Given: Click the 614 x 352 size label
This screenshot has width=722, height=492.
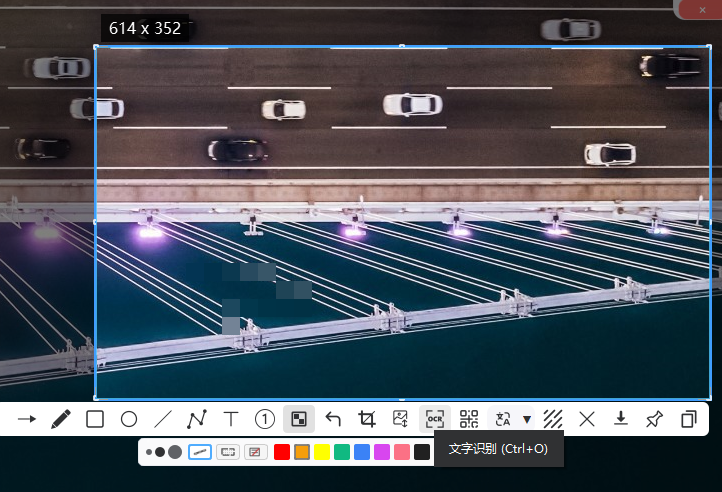Looking at the screenshot, I should (145, 28).
